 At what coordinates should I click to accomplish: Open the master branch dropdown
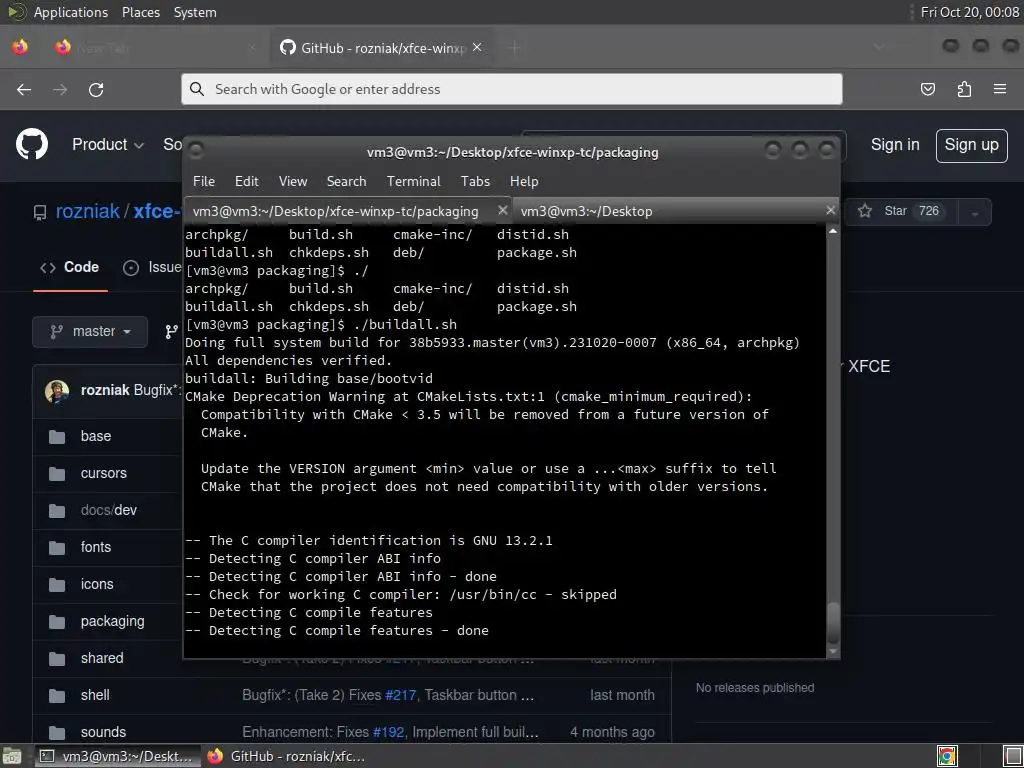(90, 332)
